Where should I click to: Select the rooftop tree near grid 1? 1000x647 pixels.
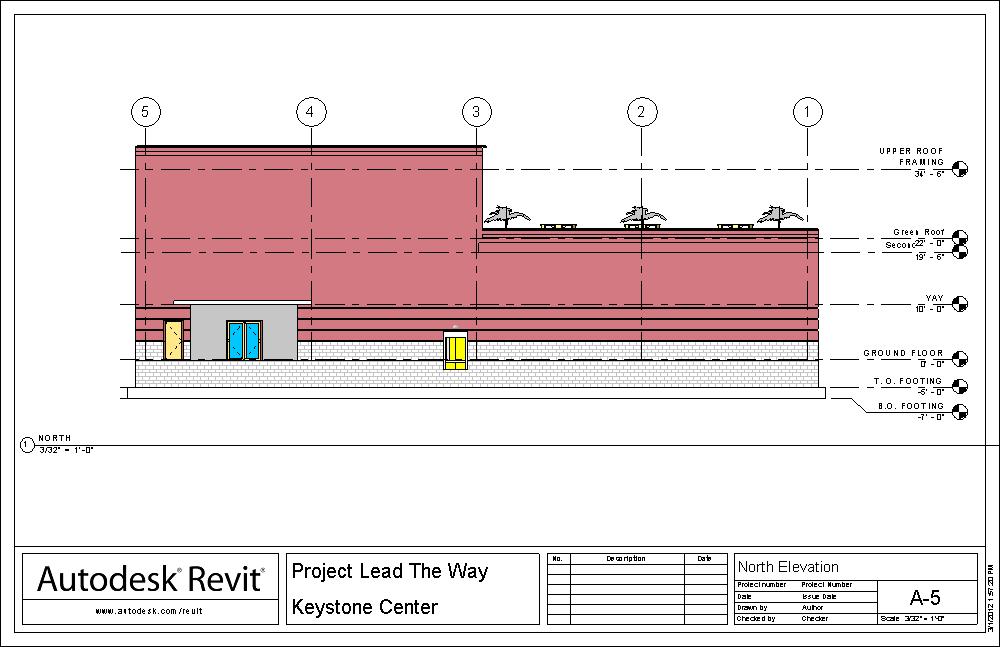(780, 216)
